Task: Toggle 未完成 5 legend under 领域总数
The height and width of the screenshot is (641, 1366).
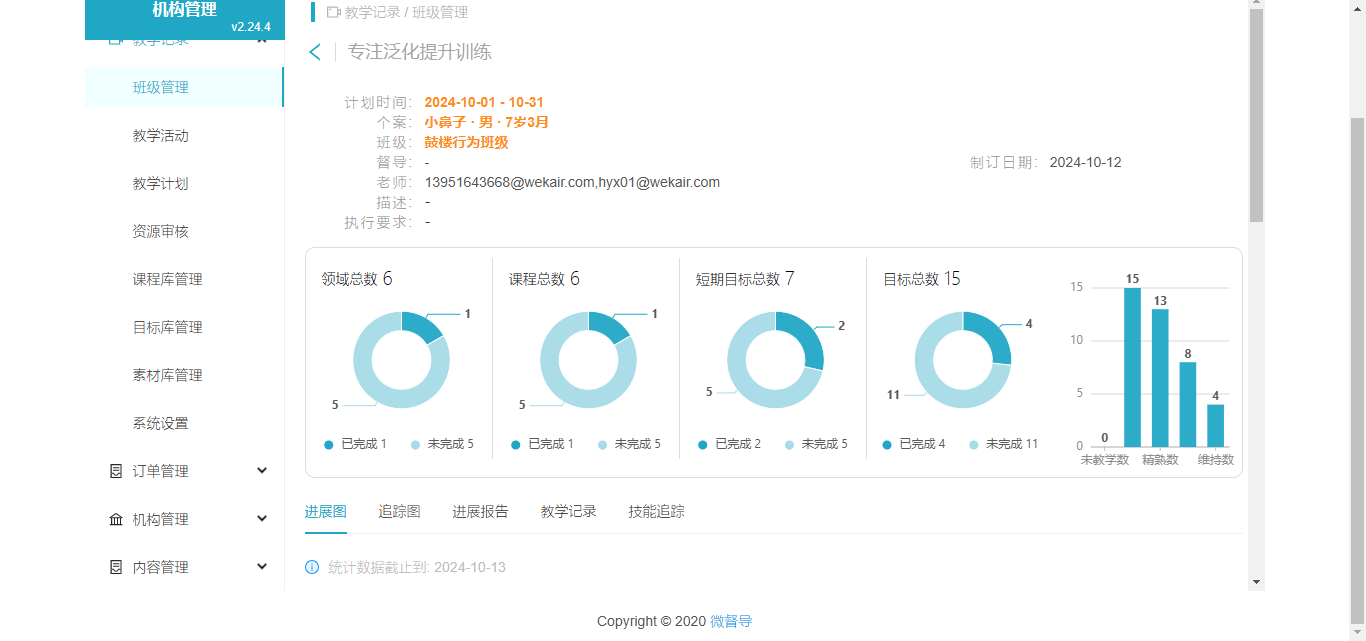Action: point(442,444)
